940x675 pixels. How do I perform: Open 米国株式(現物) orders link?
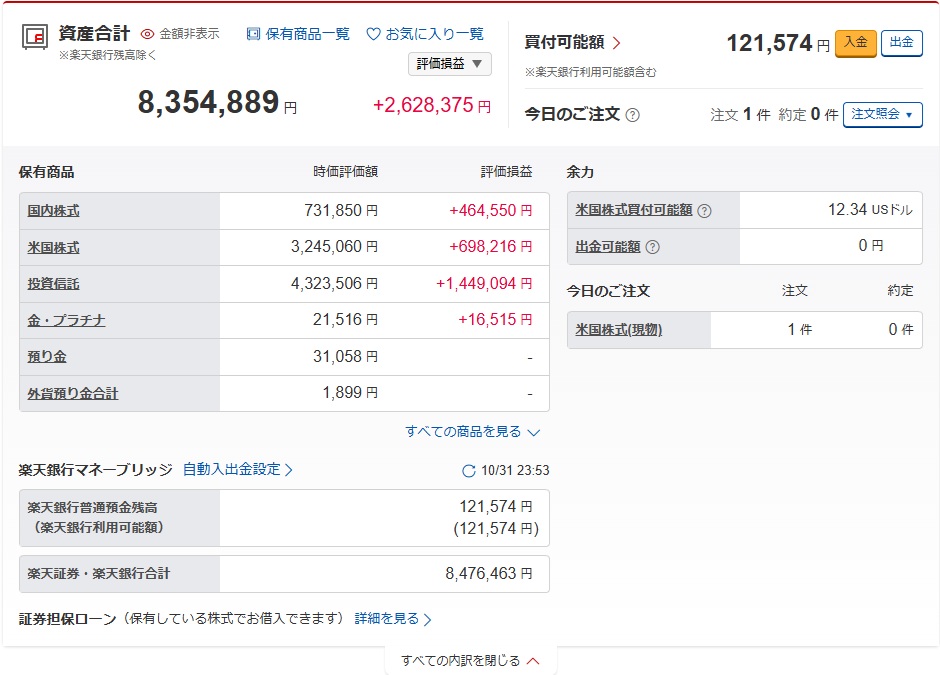(x=619, y=330)
